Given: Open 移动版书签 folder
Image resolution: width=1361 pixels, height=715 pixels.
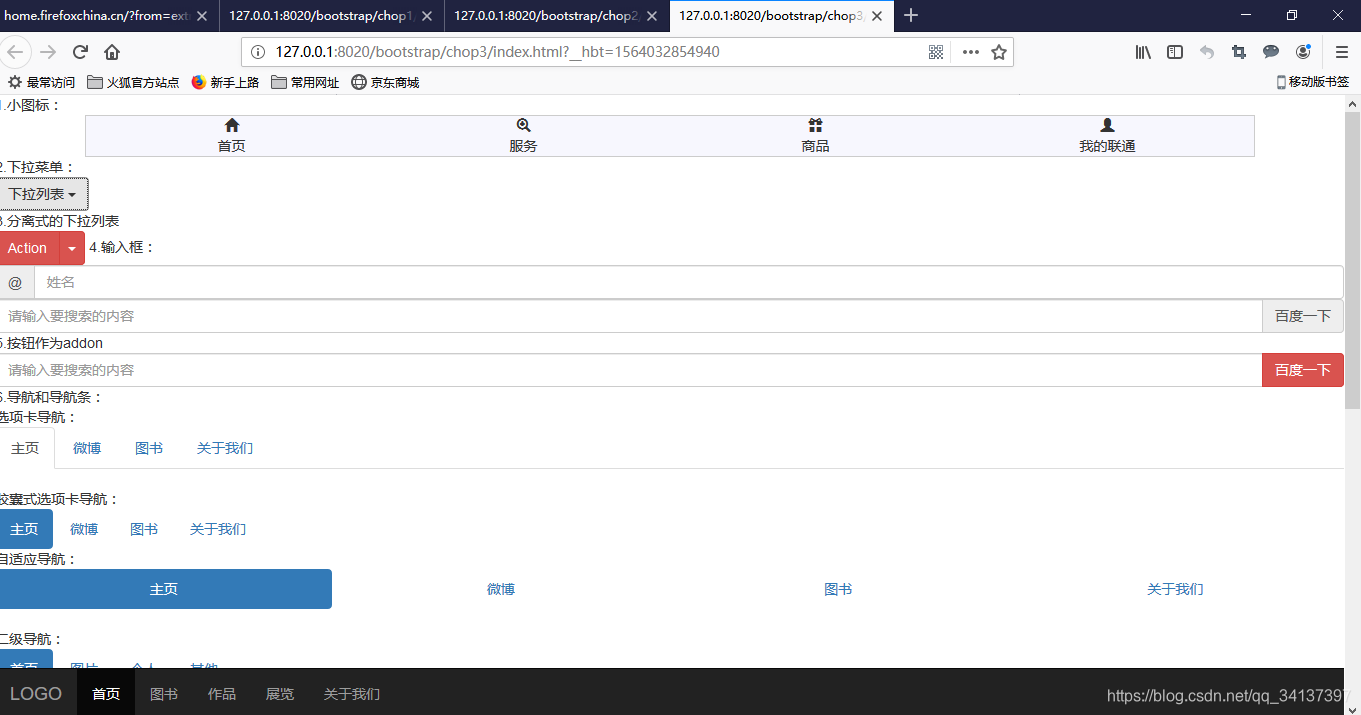Looking at the screenshot, I should [1313, 82].
